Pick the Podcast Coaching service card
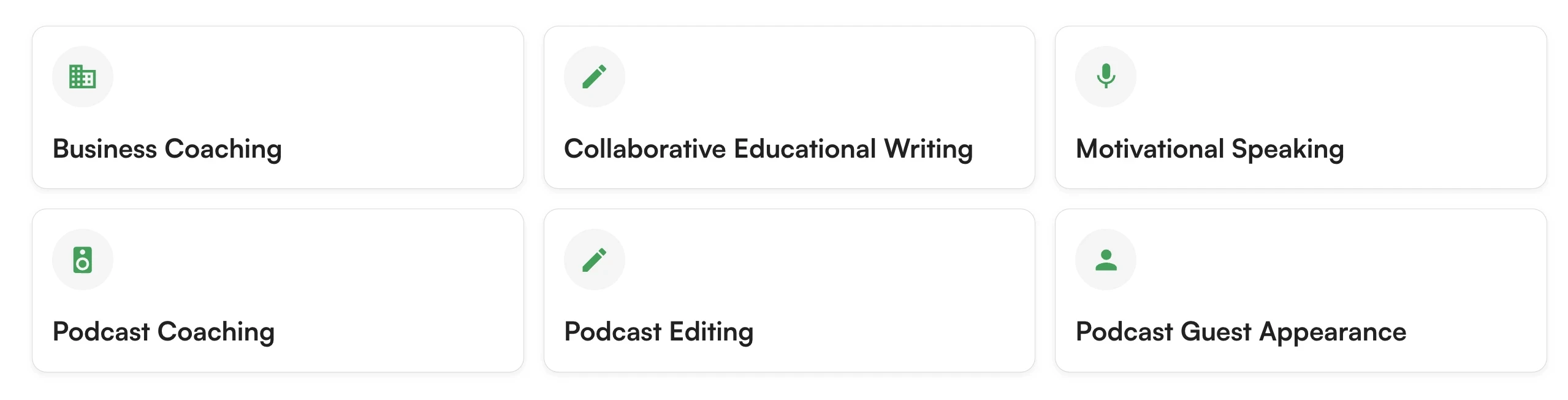 (278, 290)
